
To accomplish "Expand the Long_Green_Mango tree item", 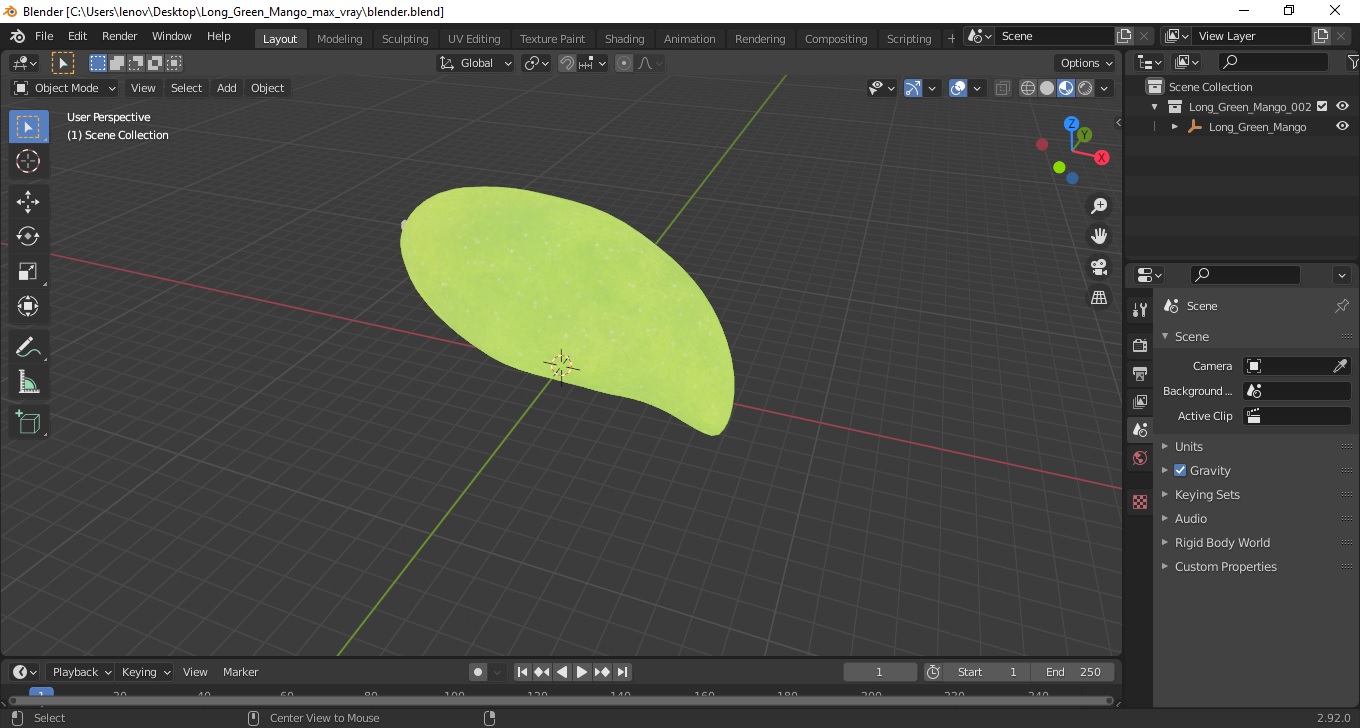I will (1175, 127).
